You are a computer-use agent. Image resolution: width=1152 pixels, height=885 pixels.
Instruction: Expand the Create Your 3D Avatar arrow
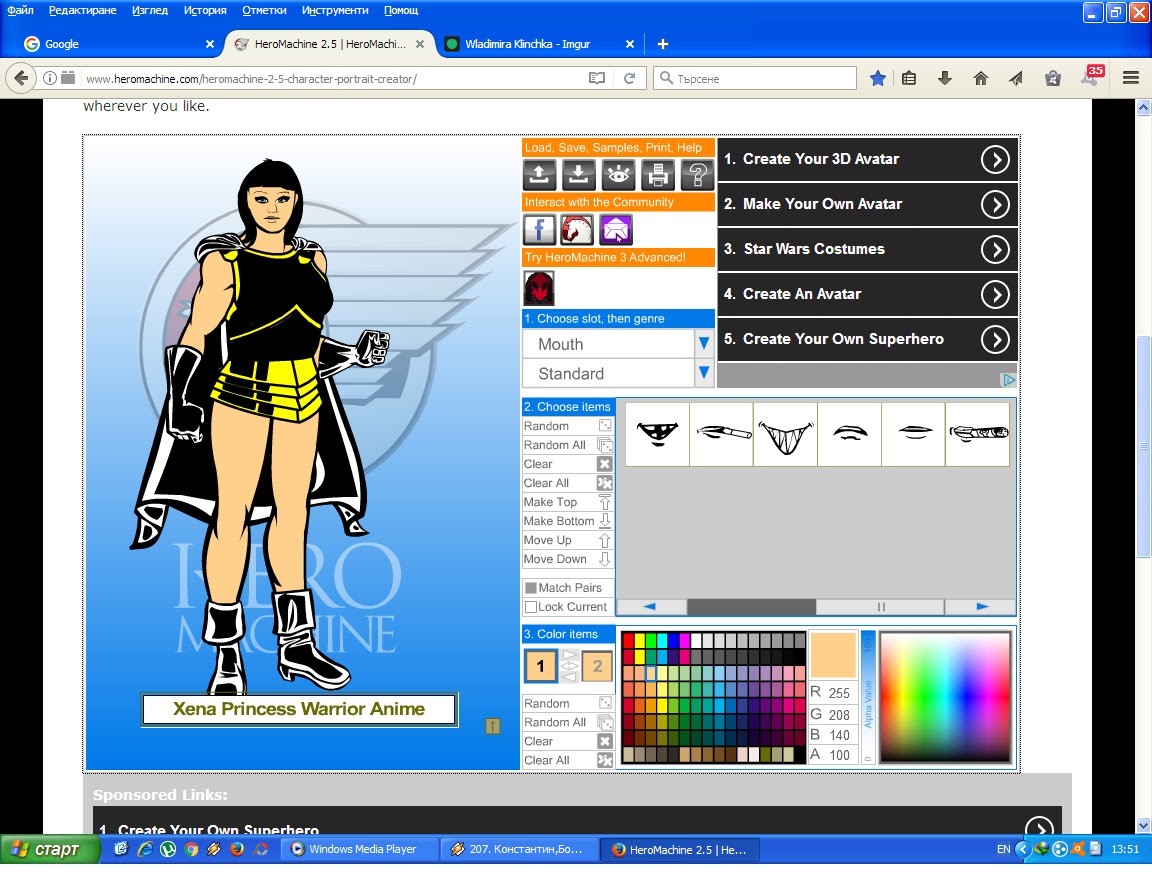(996, 159)
